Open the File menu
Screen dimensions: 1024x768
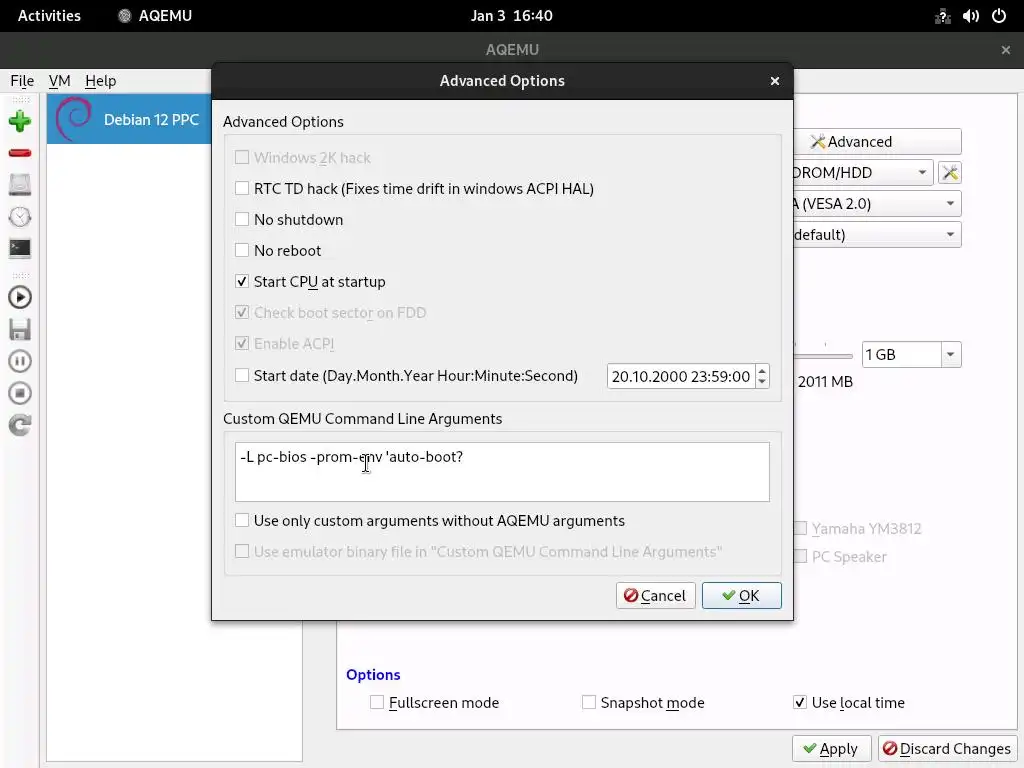[22, 81]
